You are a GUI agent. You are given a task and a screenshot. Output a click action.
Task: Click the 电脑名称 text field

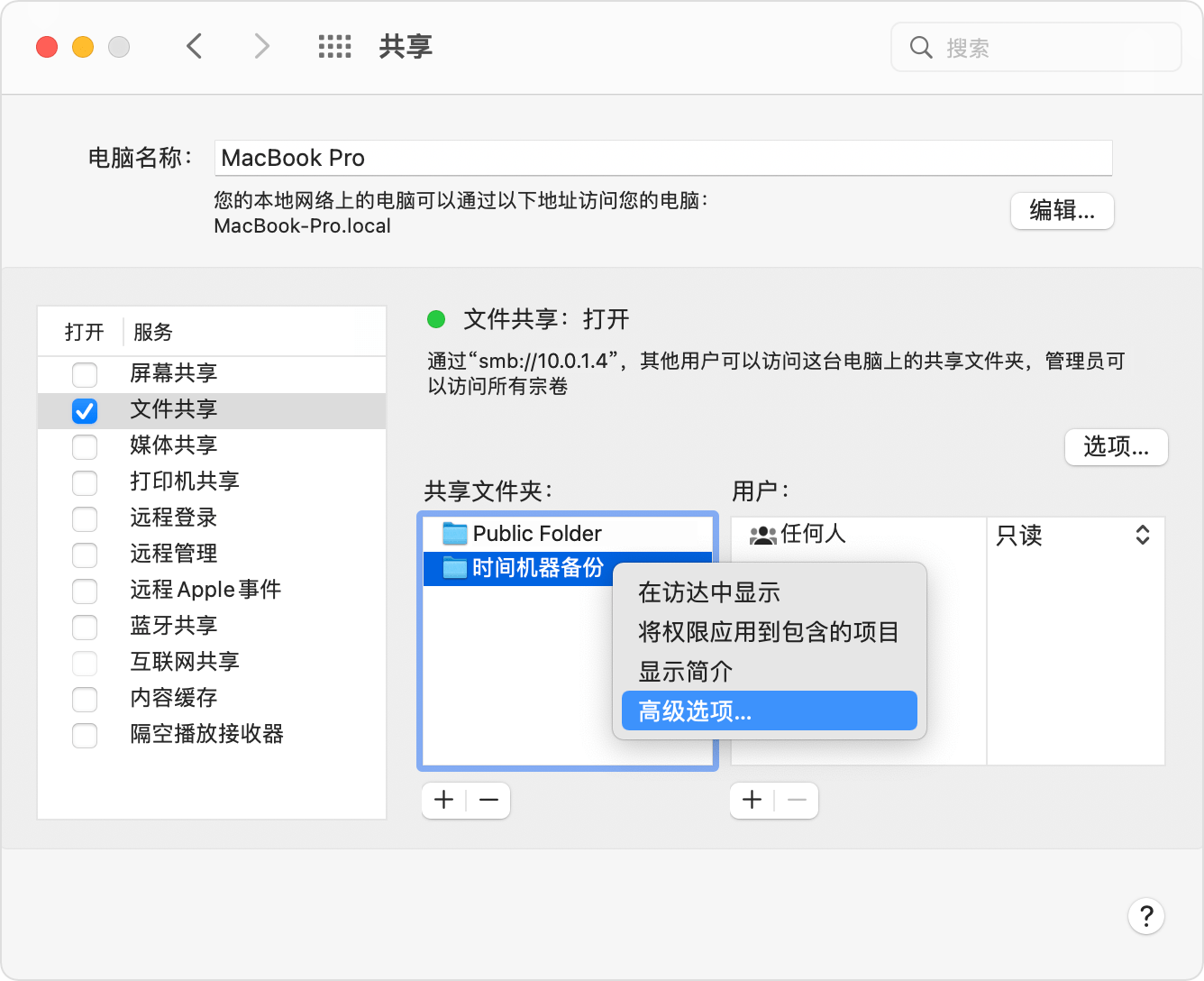tap(663, 158)
